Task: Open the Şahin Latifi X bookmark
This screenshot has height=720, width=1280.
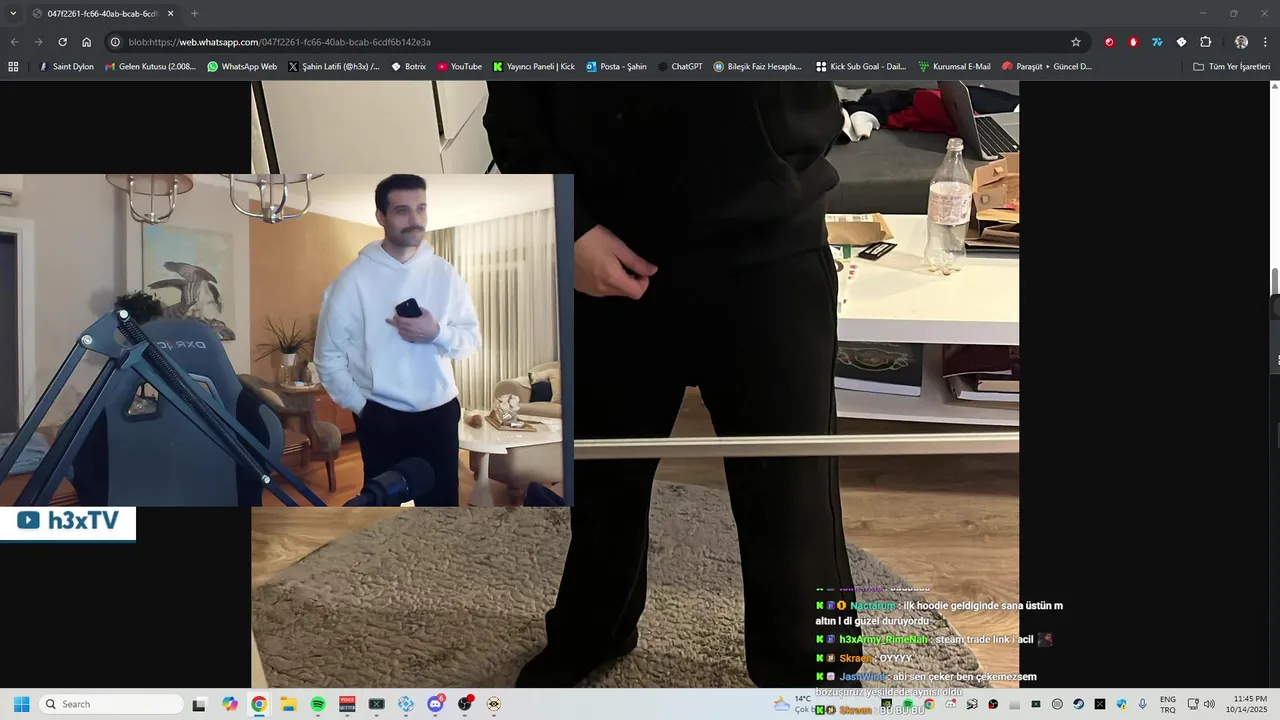Action: [x=334, y=67]
